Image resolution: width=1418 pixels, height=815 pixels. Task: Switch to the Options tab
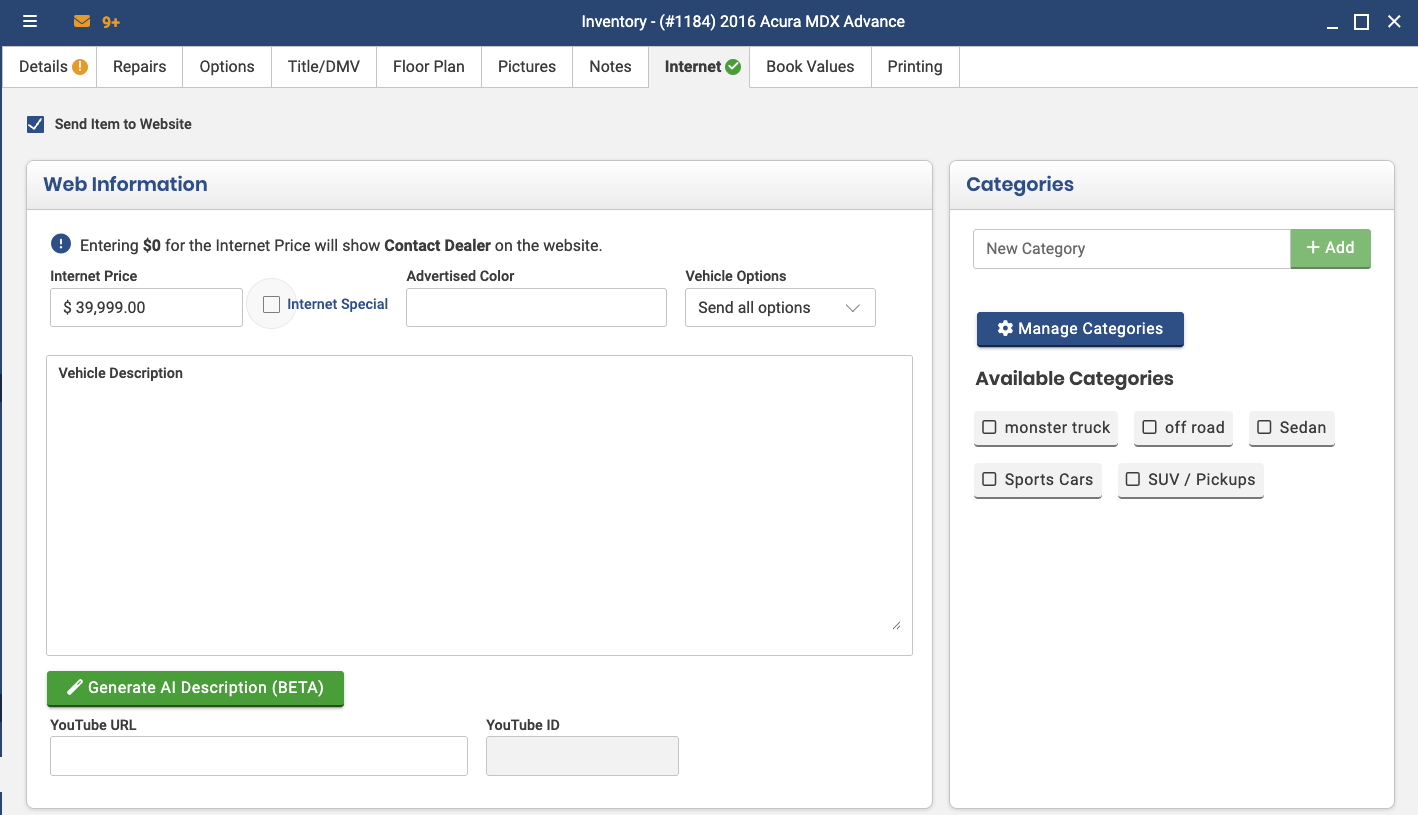tap(227, 67)
